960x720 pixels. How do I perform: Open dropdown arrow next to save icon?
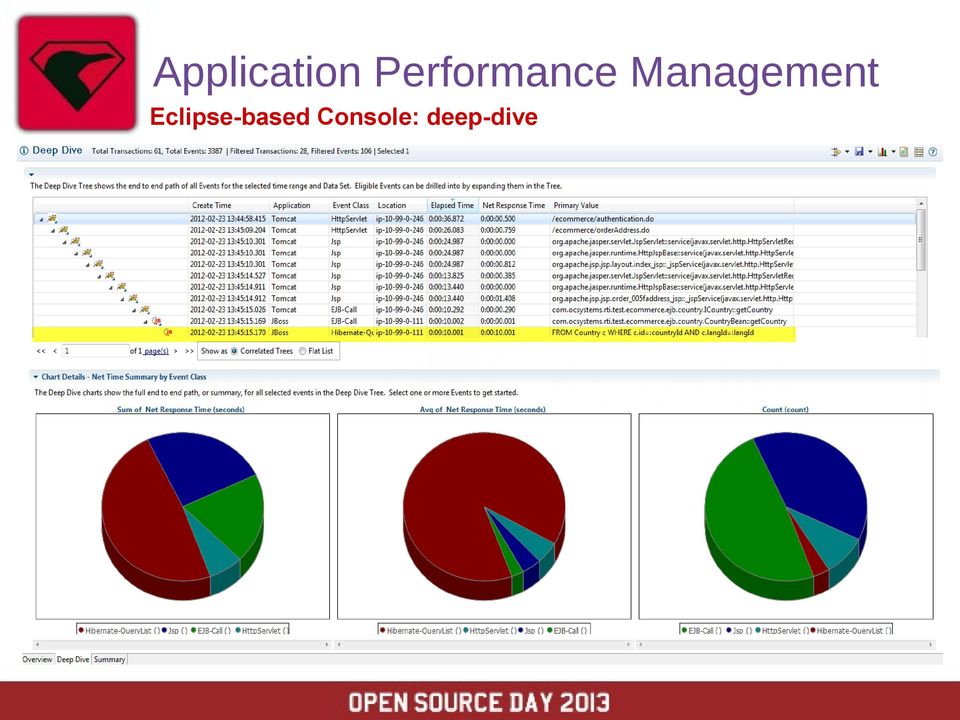870,152
